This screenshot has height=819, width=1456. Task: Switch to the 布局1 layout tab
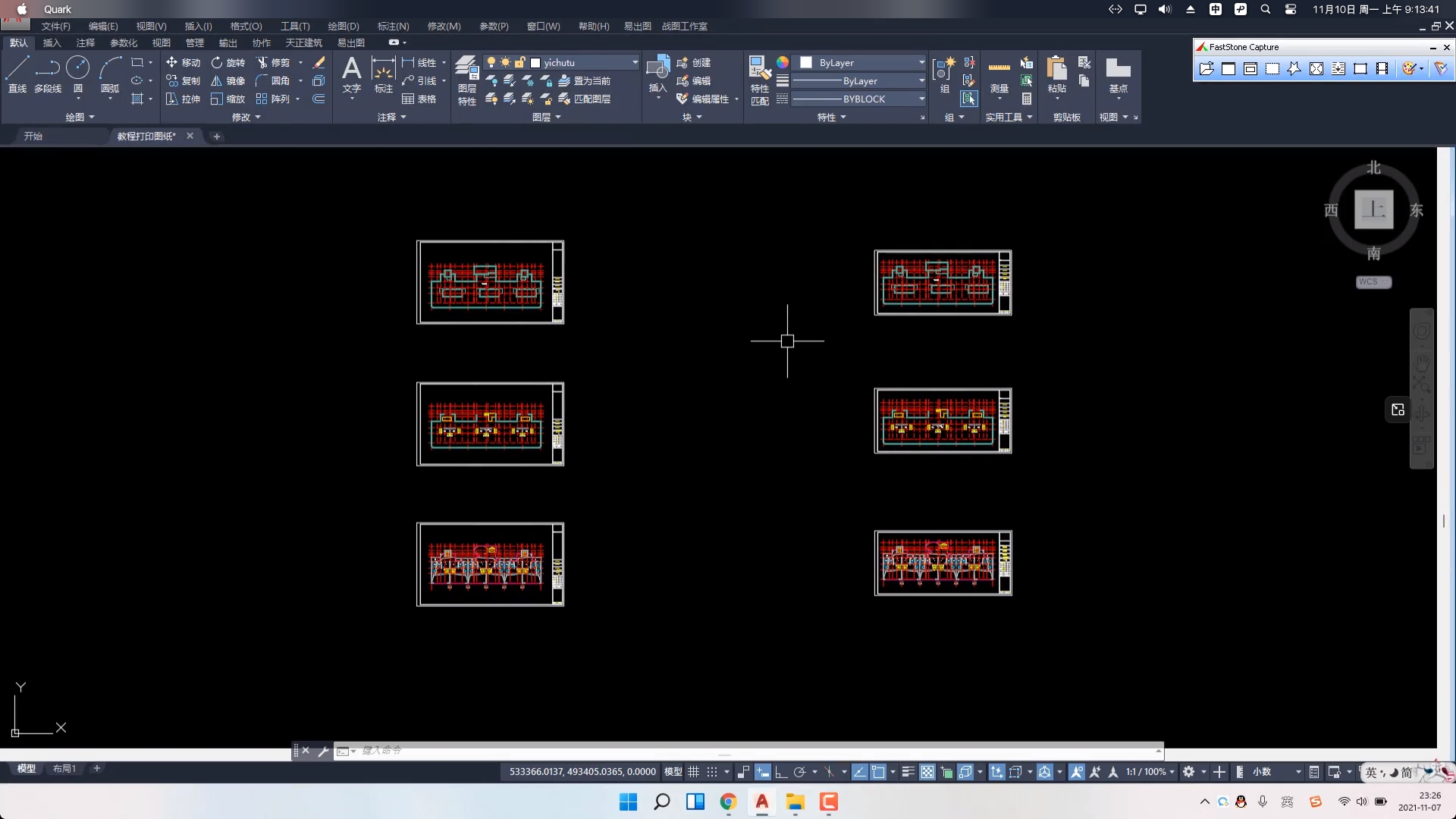(64, 769)
